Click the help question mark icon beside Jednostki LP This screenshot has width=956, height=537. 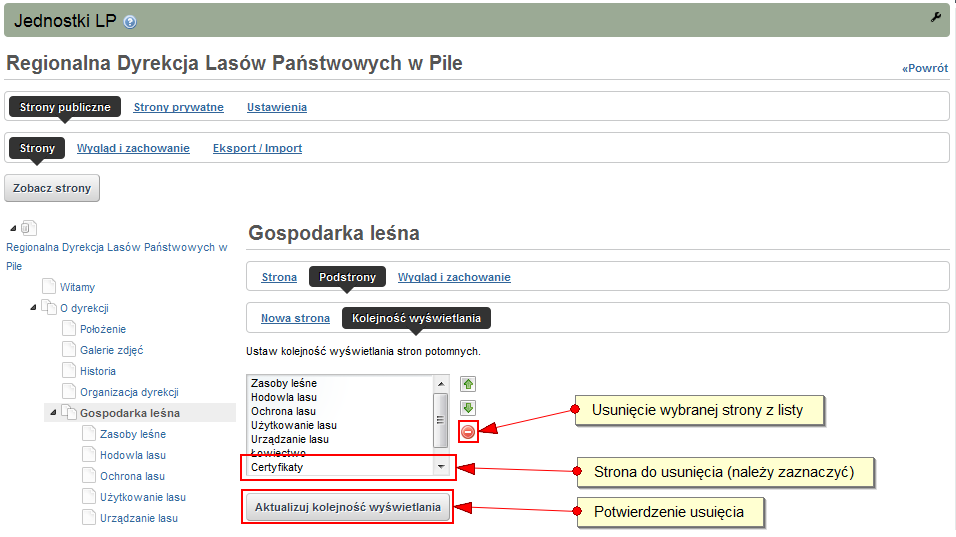130,22
